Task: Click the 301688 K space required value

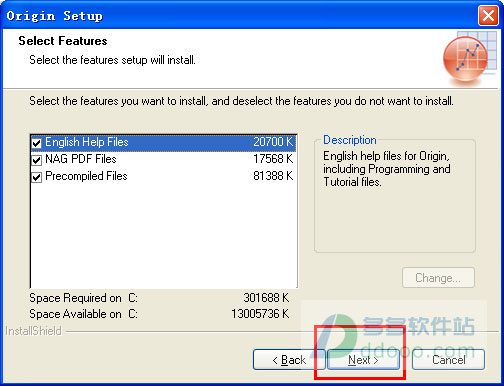Action: tap(266, 298)
